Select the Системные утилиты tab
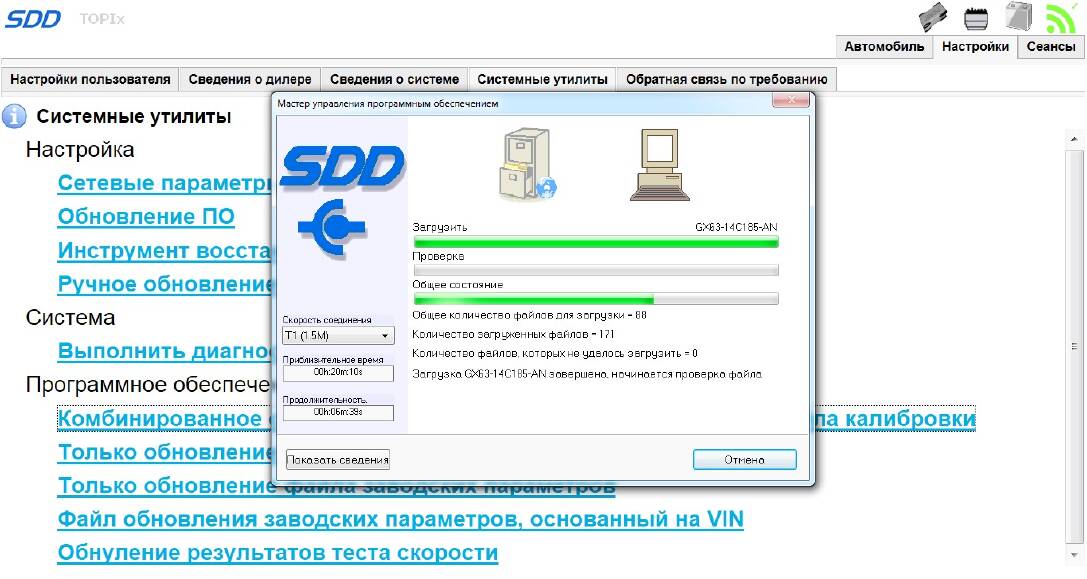Image resolution: width=1087 pixels, height=579 pixels. pyautogui.click(x=542, y=79)
